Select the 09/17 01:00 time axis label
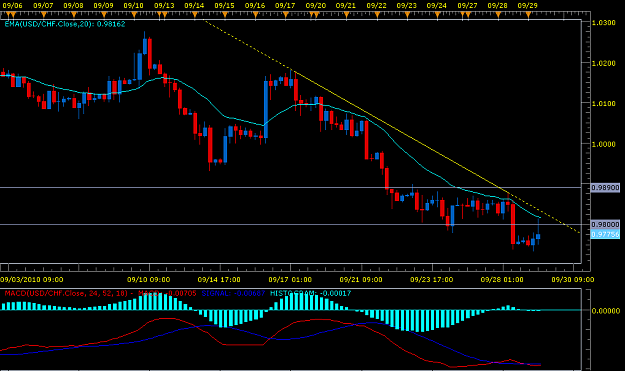The width and height of the screenshot is (625, 371). (290, 280)
